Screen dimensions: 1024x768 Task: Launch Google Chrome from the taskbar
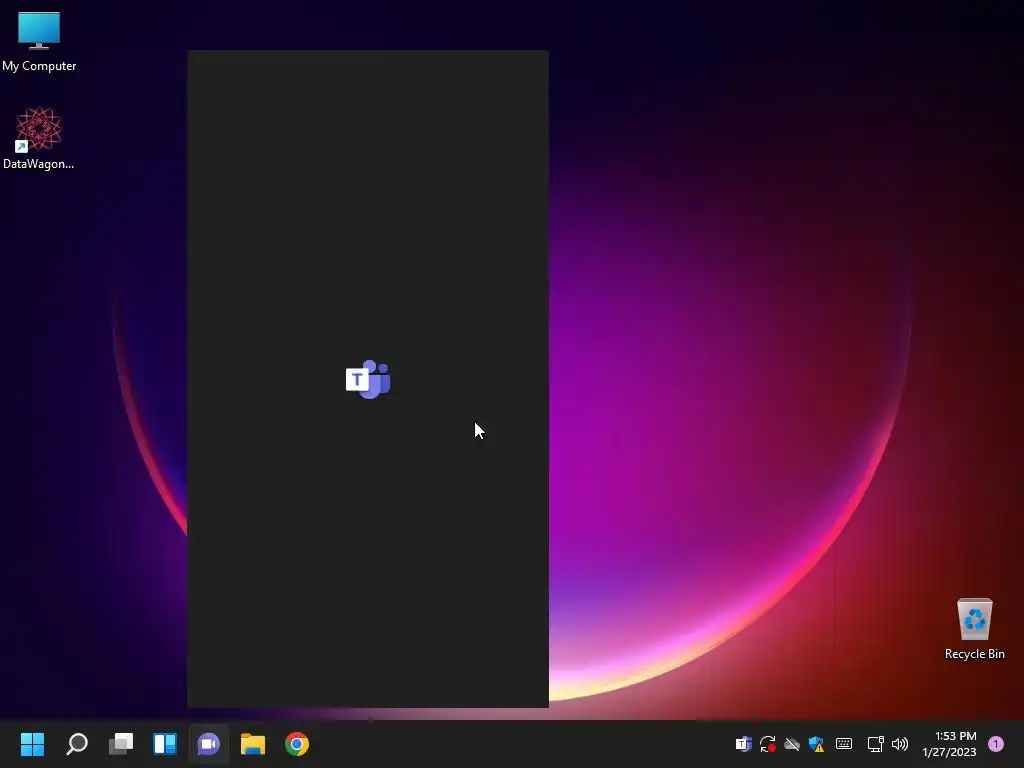[x=296, y=744]
